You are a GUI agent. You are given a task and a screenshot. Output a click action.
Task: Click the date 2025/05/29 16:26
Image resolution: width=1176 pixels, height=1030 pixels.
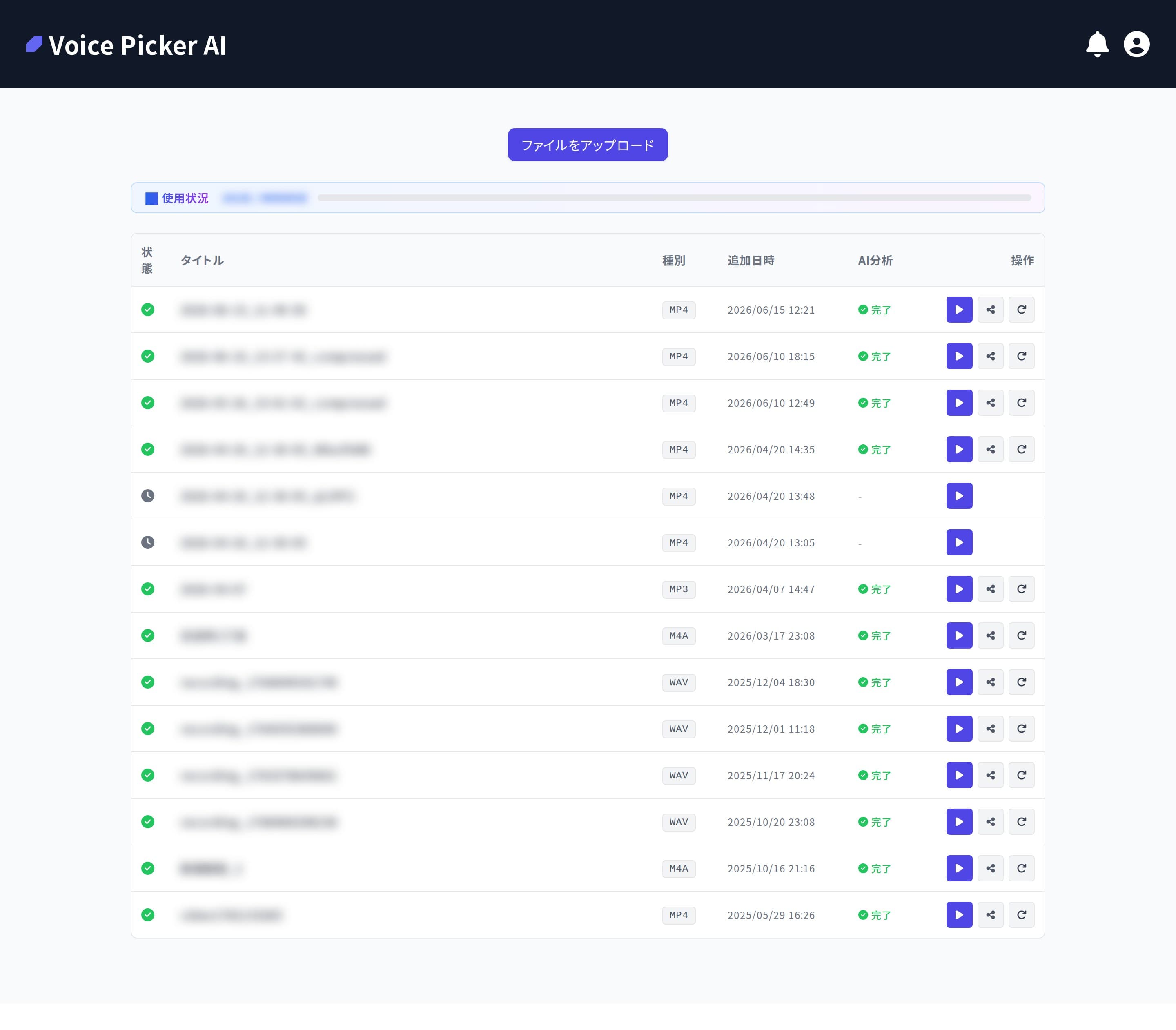coord(771,915)
